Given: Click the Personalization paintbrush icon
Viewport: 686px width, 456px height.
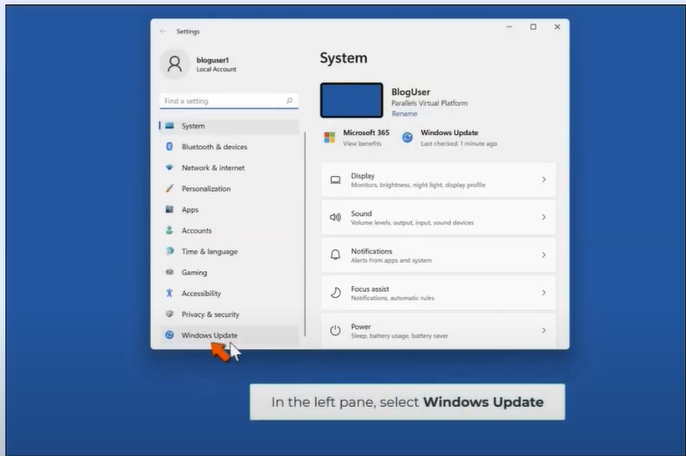Looking at the screenshot, I should [170, 189].
